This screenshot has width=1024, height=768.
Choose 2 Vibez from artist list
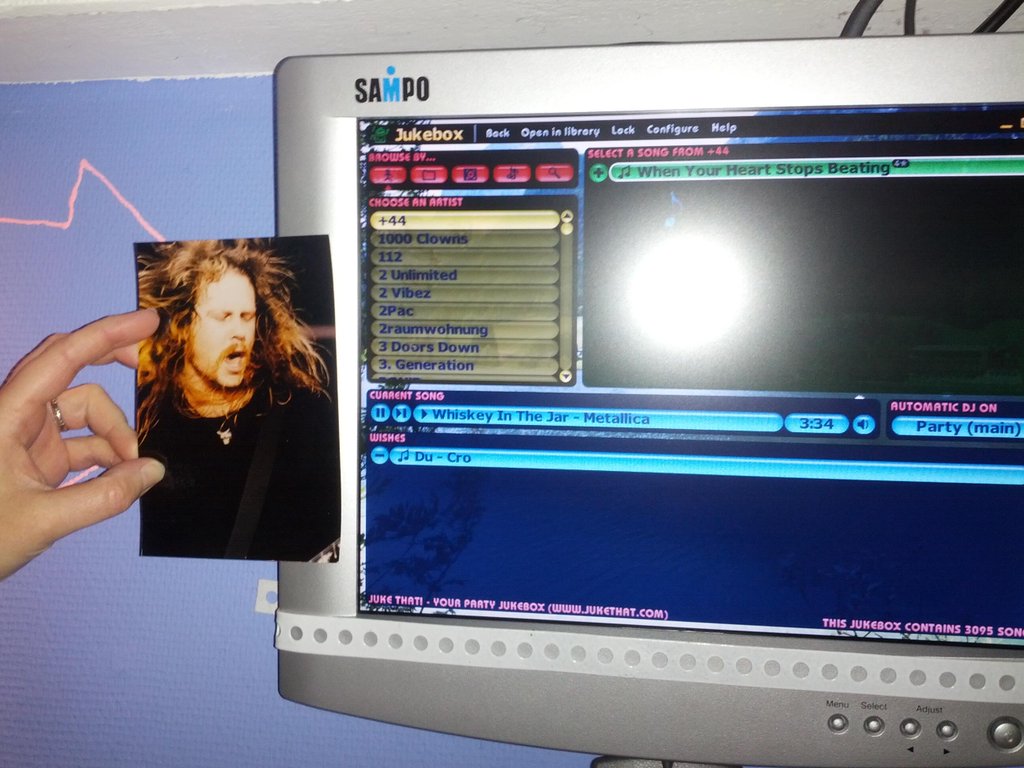click(x=465, y=293)
